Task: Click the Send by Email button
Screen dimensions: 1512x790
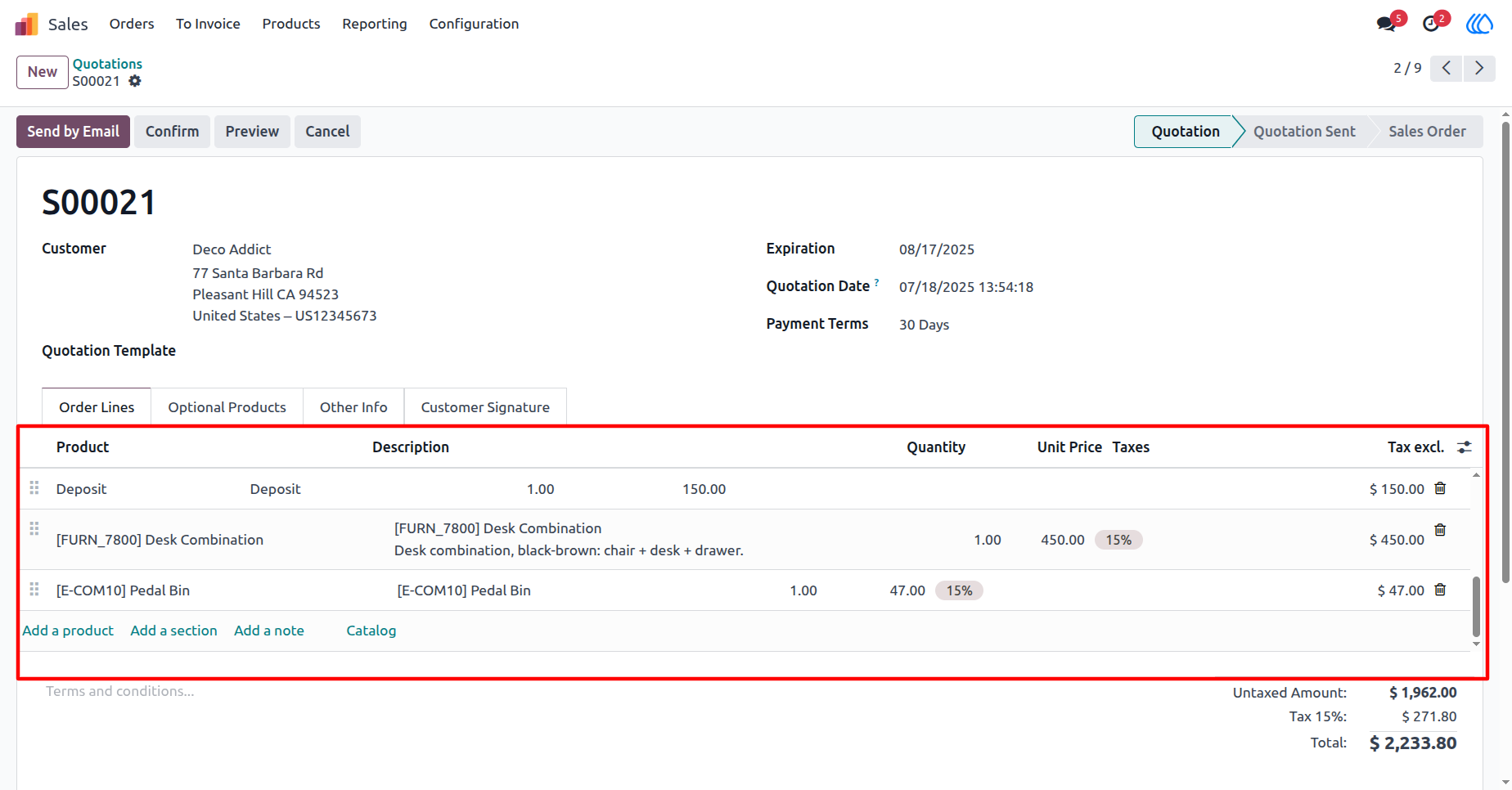Action: click(73, 132)
